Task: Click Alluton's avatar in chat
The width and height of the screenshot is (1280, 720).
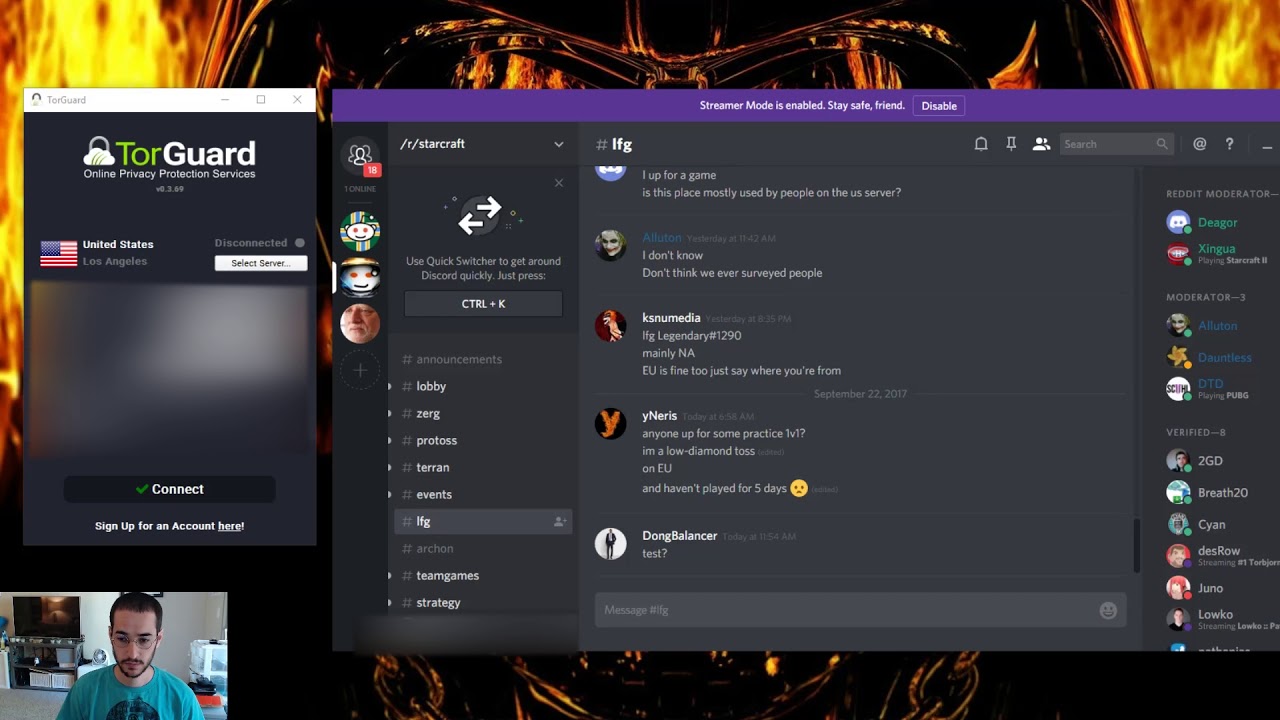Action: click(611, 245)
